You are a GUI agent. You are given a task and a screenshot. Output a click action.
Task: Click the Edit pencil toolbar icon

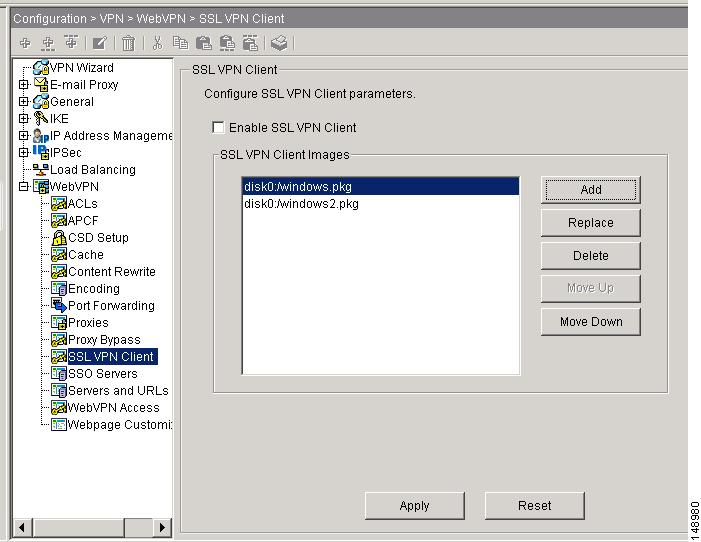click(100, 43)
